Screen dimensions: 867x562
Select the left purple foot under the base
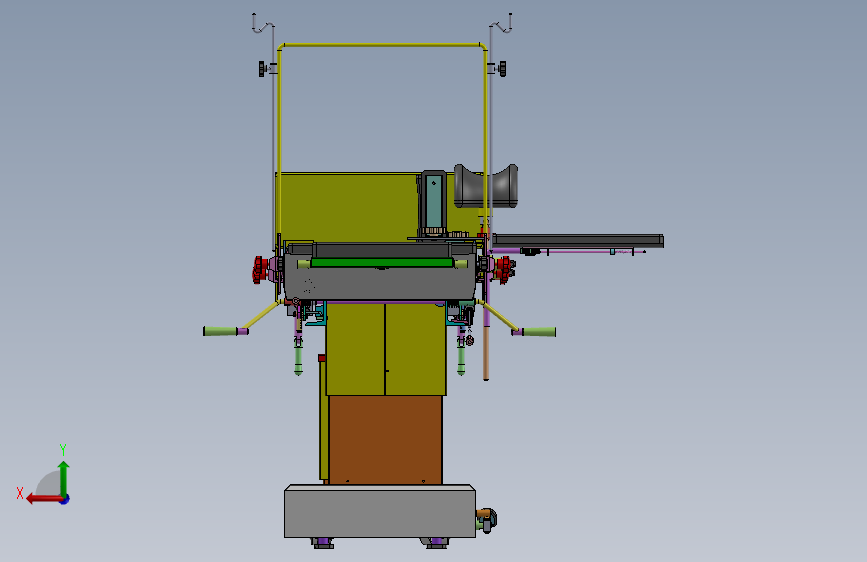323,543
